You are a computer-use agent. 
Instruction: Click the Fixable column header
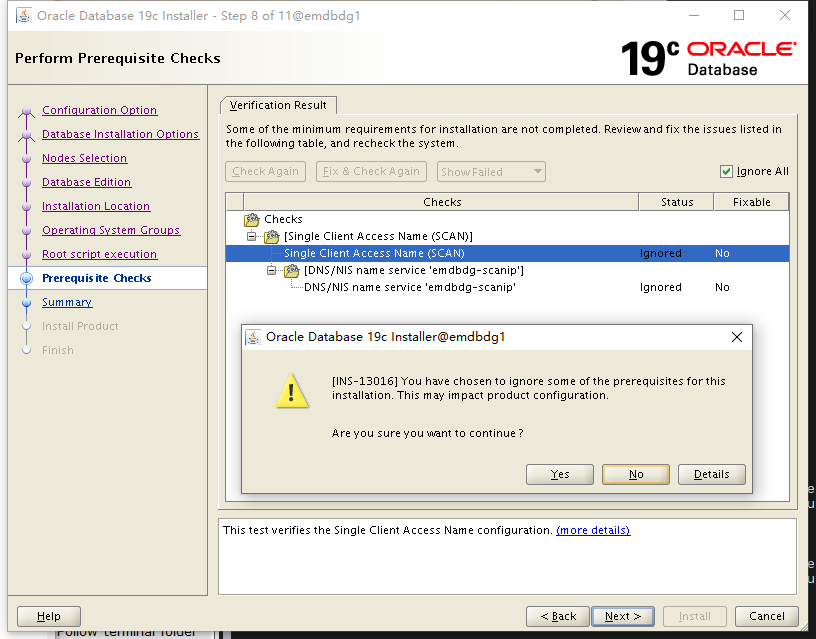751,202
